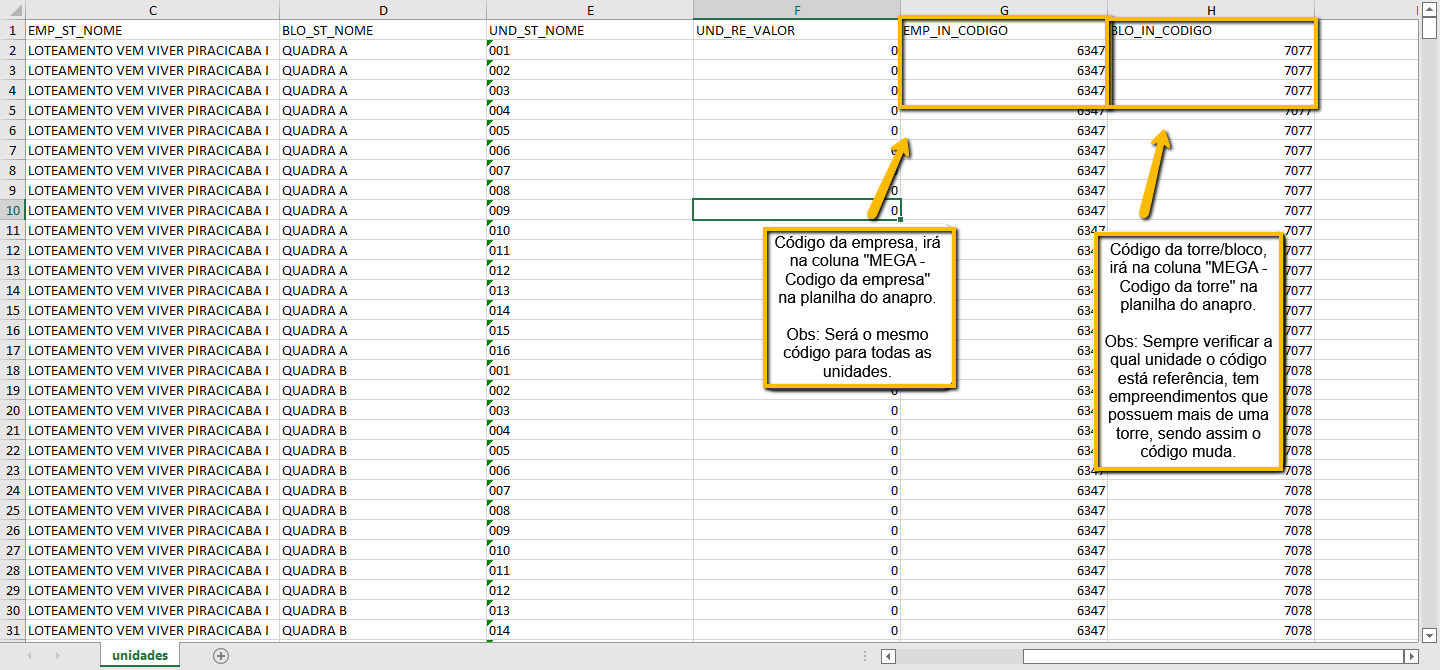Image resolution: width=1440 pixels, height=670 pixels.
Task: Select the first QUADRA B cell in row 18
Action: coord(382,370)
